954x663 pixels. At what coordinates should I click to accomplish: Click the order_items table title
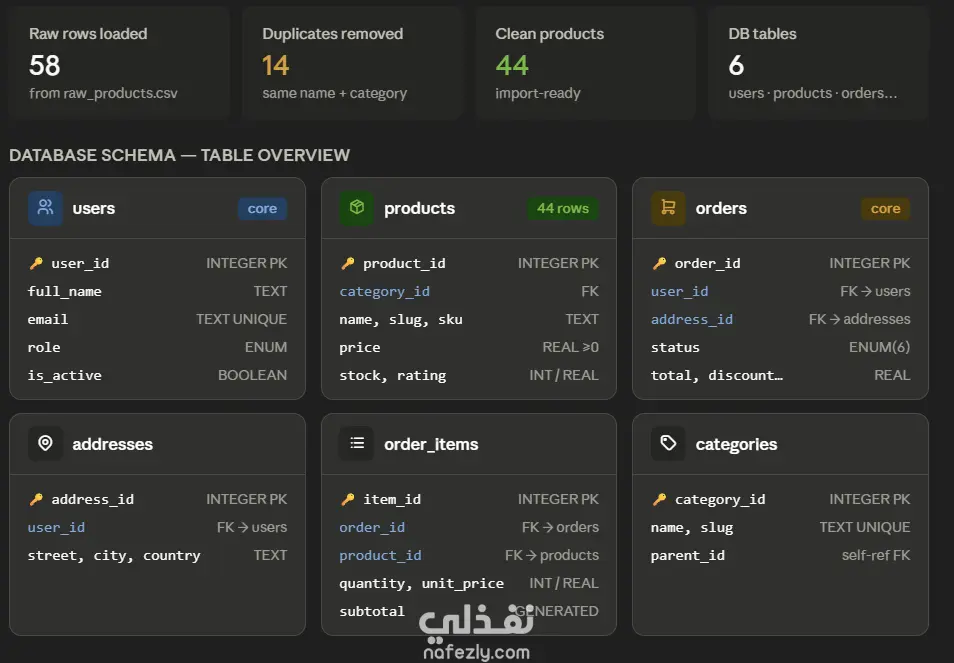(431, 444)
